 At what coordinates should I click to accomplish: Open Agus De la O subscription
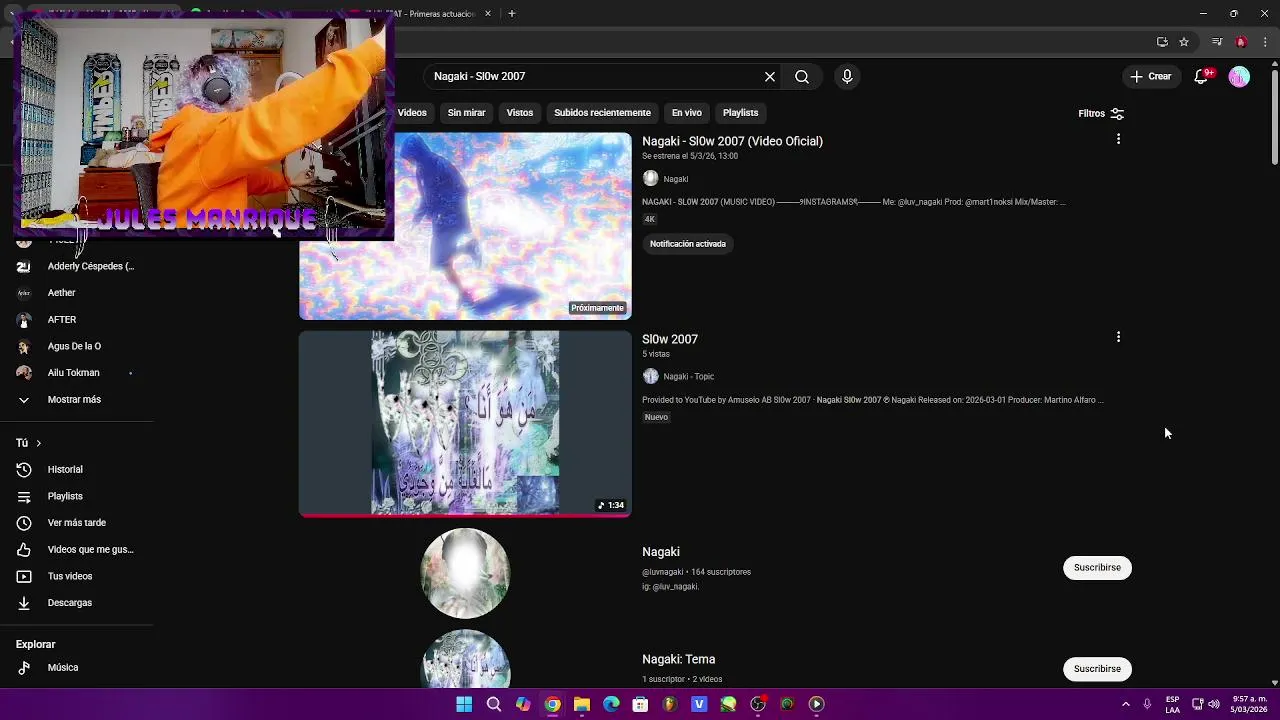click(76, 346)
